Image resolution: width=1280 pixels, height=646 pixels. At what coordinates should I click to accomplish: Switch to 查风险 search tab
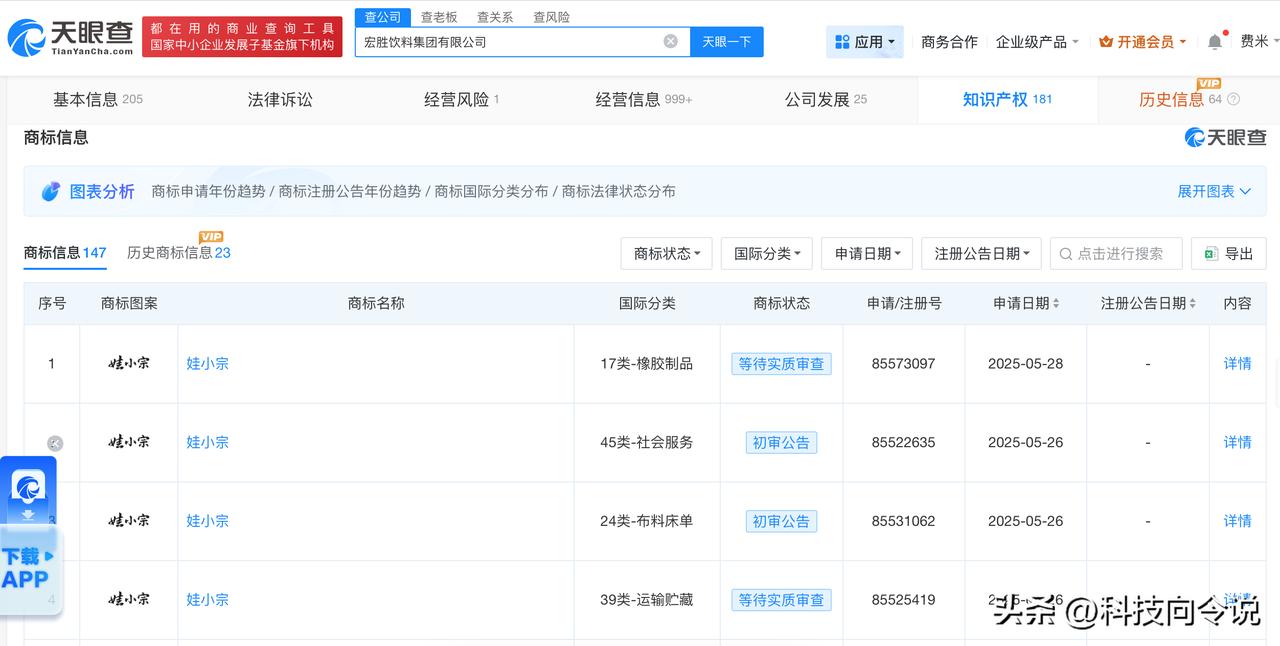[x=551, y=17]
